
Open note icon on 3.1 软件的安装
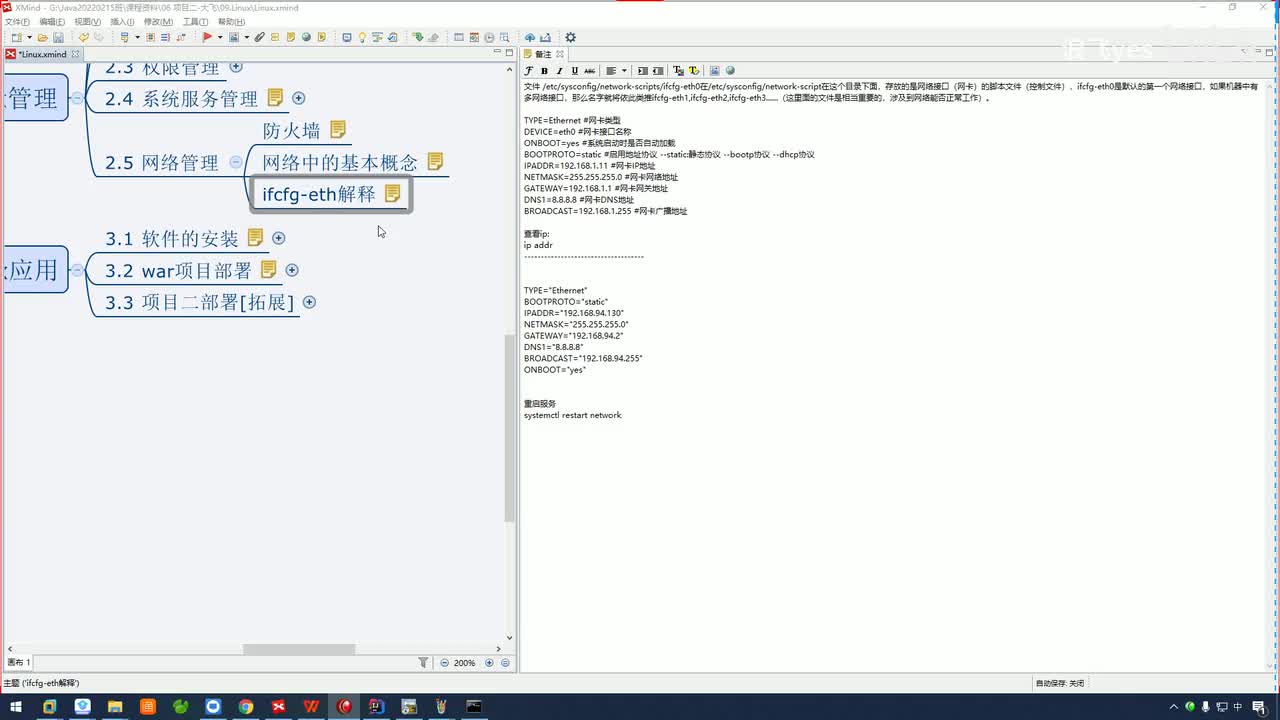pos(255,238)
